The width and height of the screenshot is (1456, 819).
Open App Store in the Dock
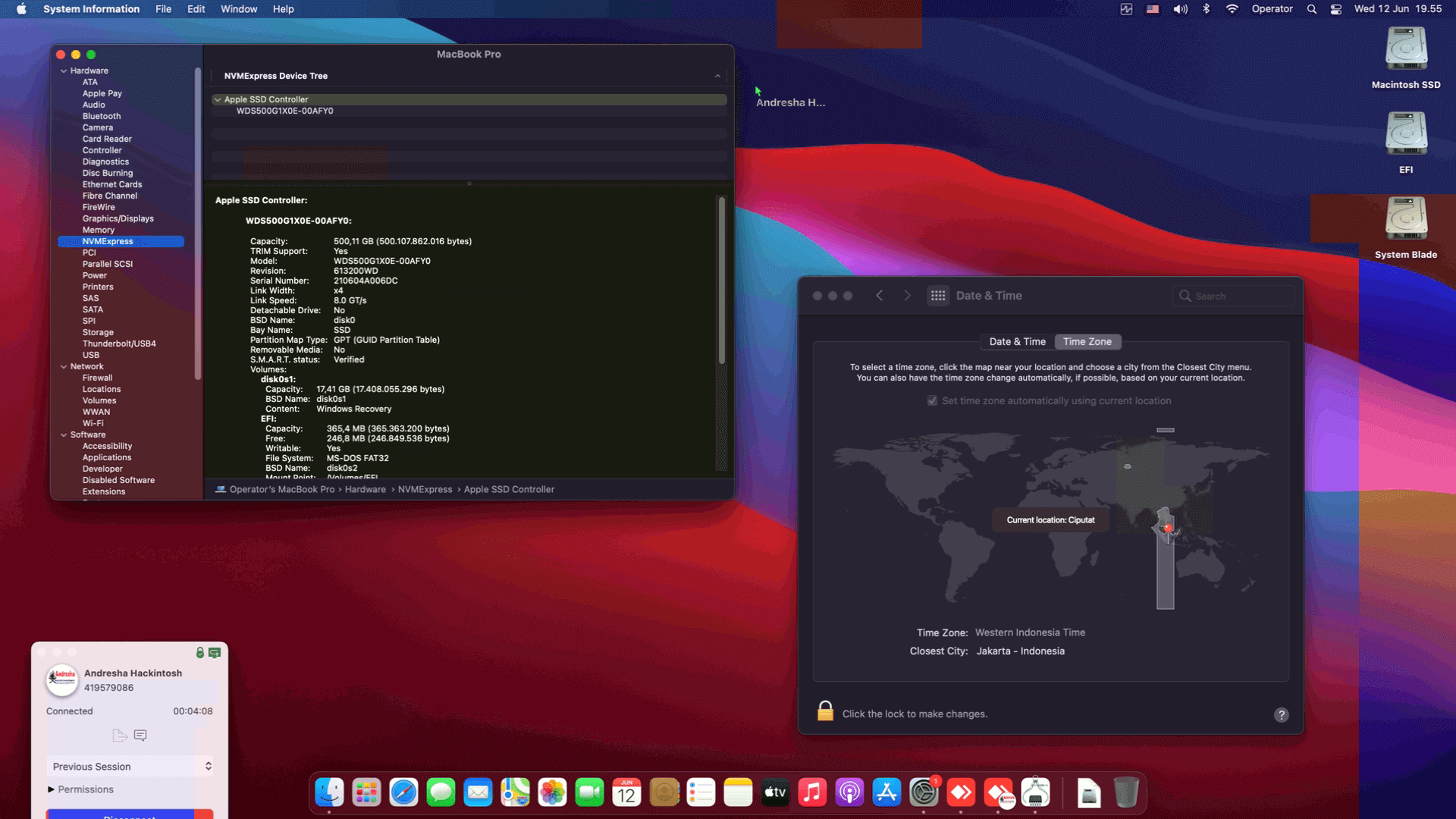(x=886, y=793)
